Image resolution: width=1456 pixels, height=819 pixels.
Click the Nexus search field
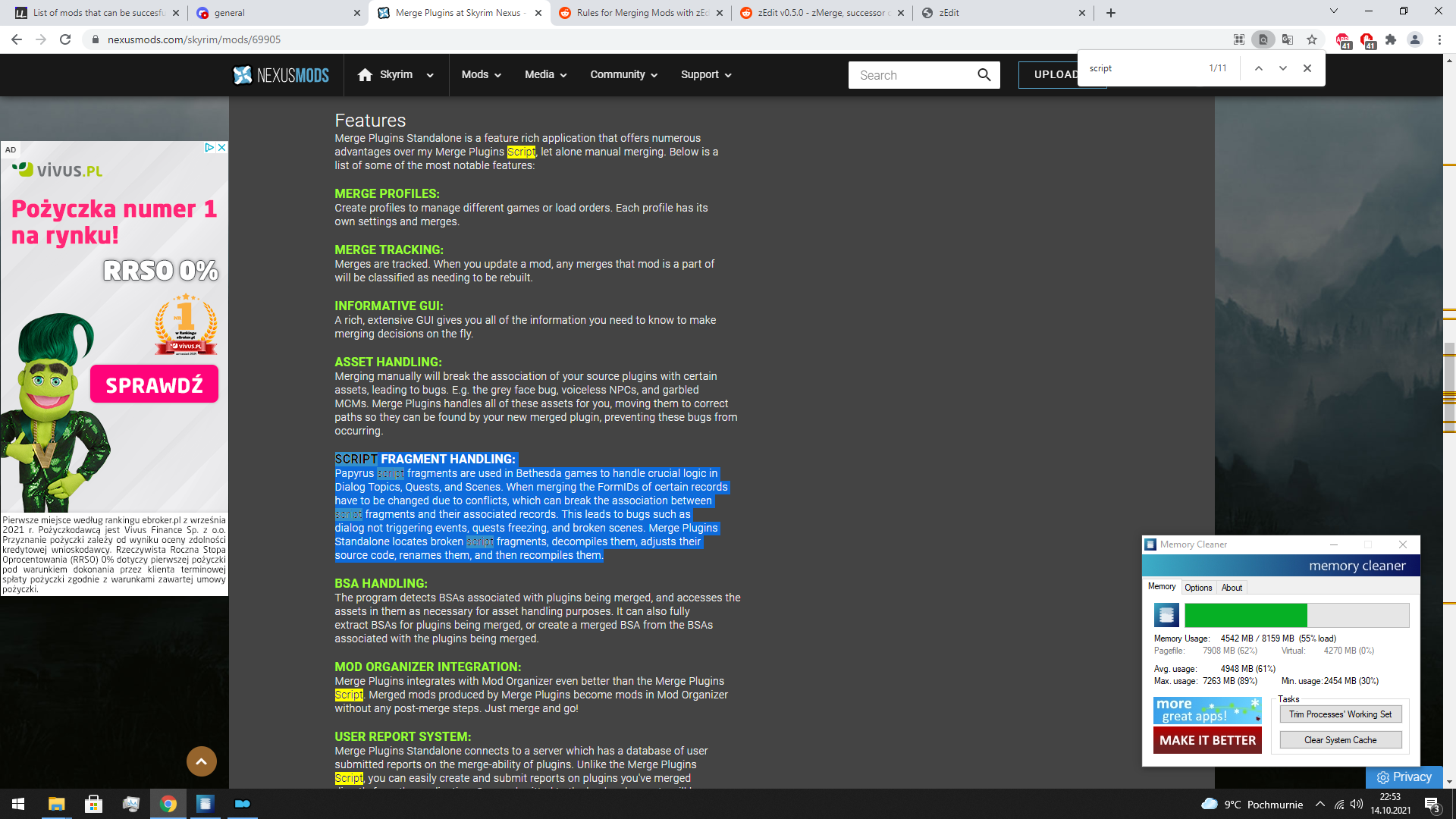point(910,75)
